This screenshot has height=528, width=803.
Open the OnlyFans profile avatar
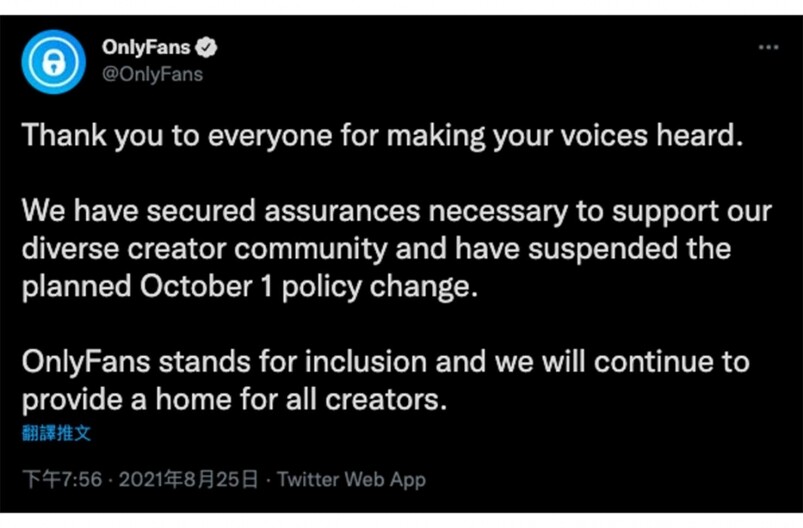[x=53, y=62]
